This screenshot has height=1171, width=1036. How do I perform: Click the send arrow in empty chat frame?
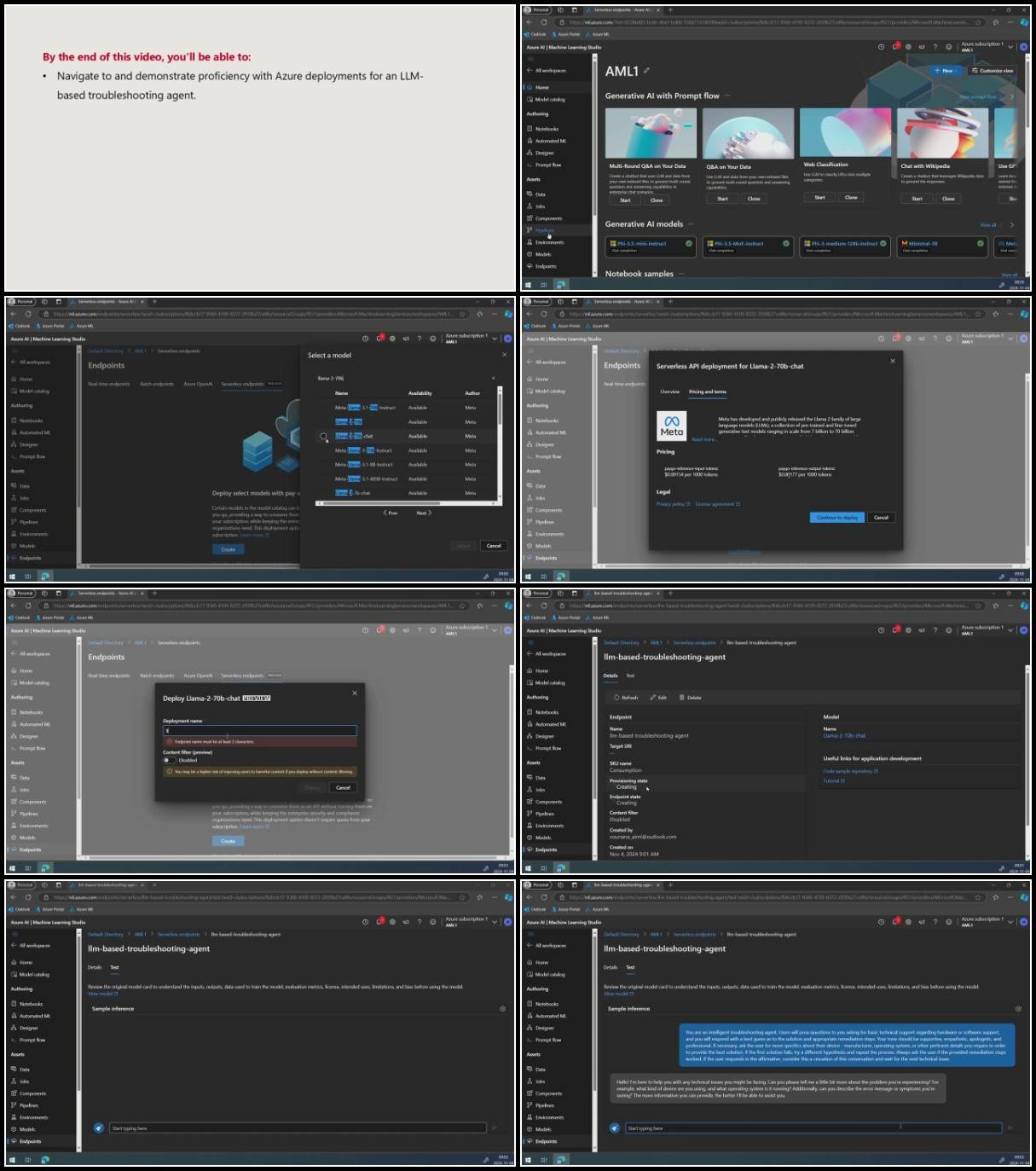[494, 1128]
